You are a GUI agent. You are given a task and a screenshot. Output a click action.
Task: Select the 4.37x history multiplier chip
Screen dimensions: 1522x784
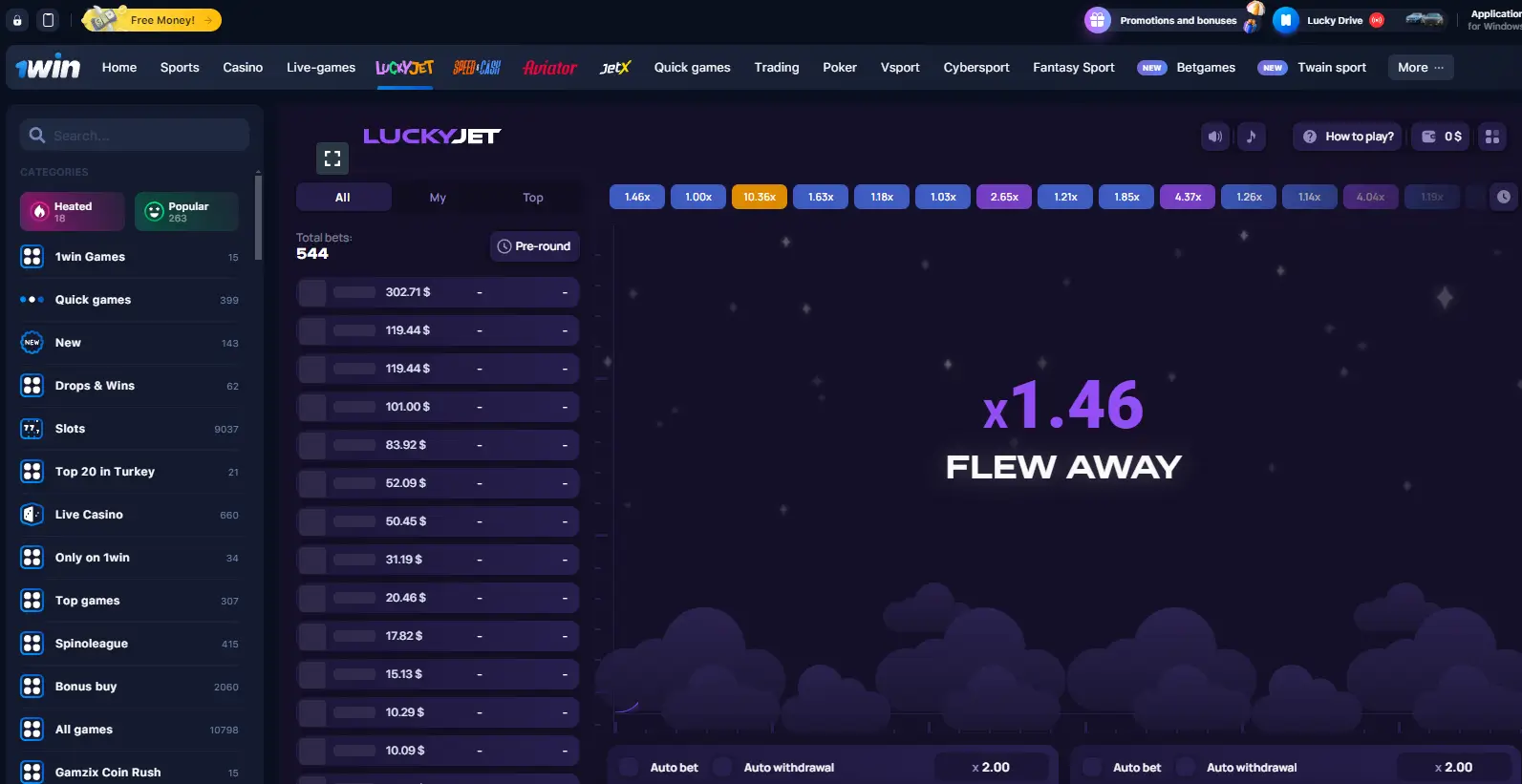tap(1188, 197)
